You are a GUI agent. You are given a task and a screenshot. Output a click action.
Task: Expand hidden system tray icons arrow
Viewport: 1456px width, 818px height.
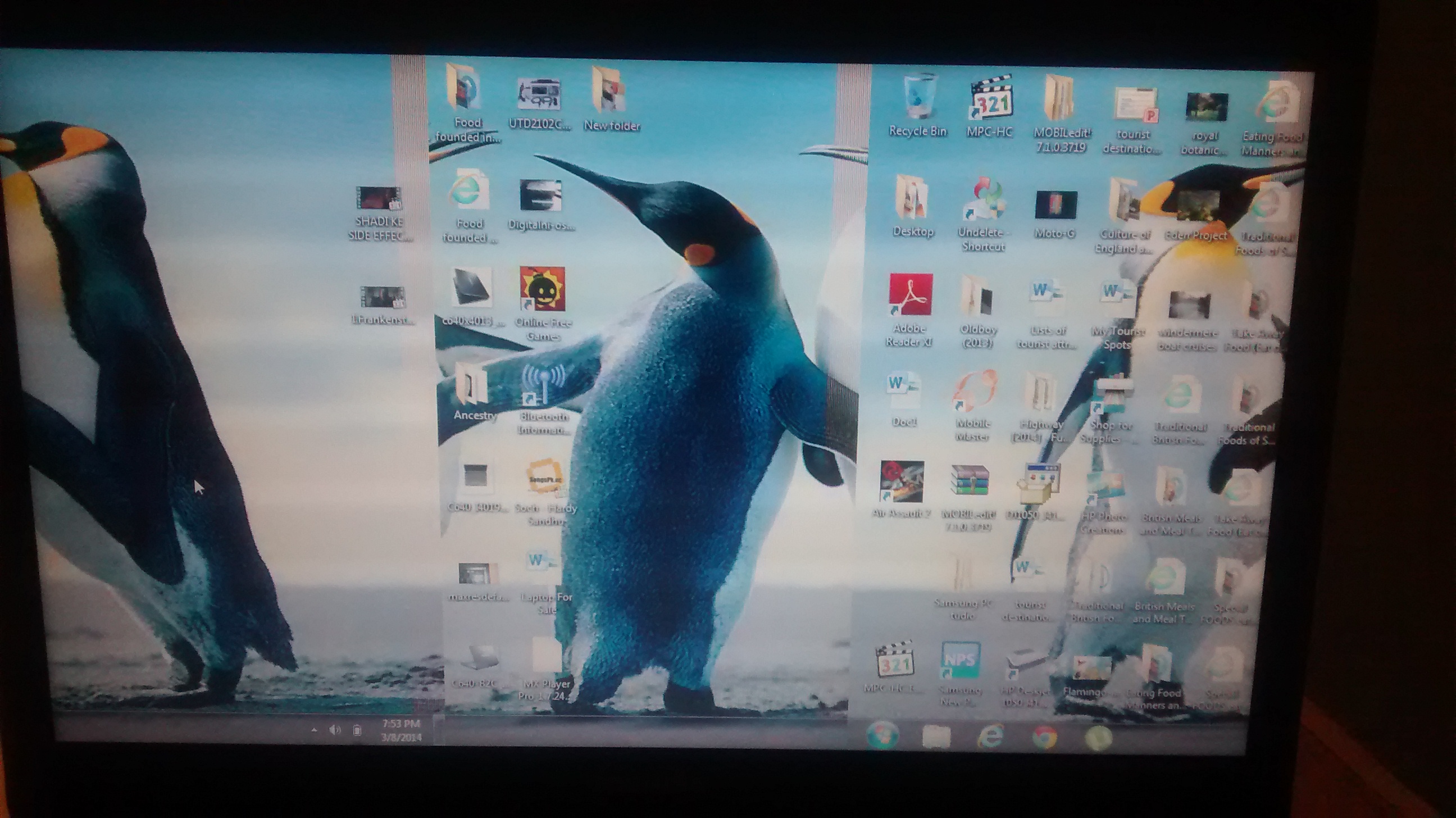point(314,730)
